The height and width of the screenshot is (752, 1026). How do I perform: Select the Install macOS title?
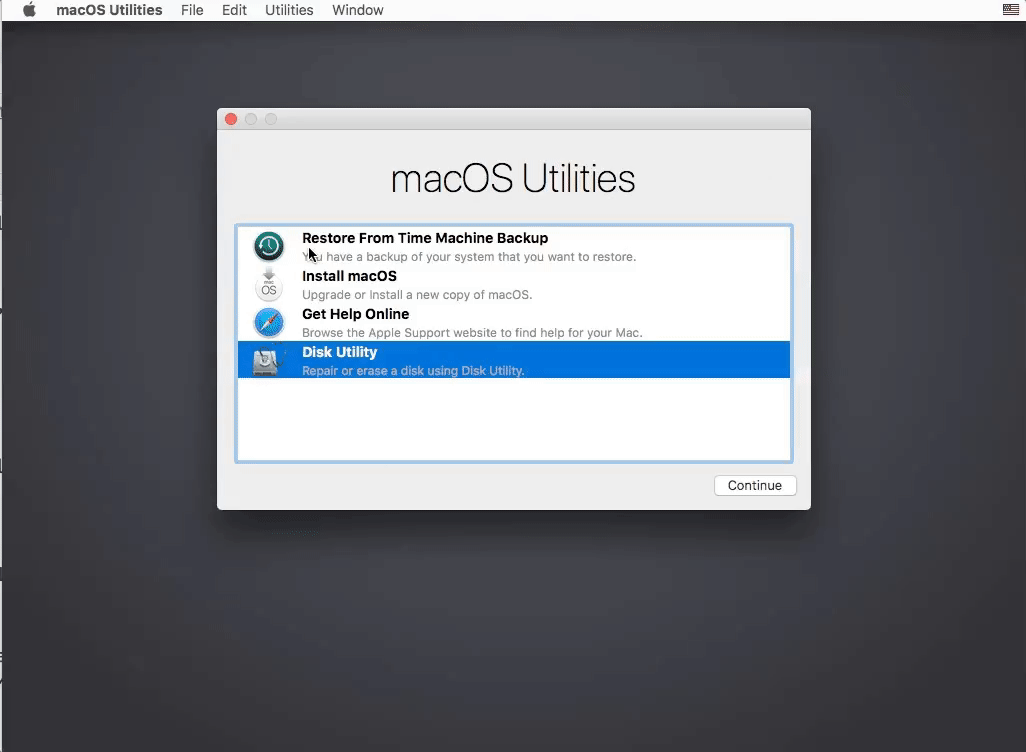click(x=349, y=276)
